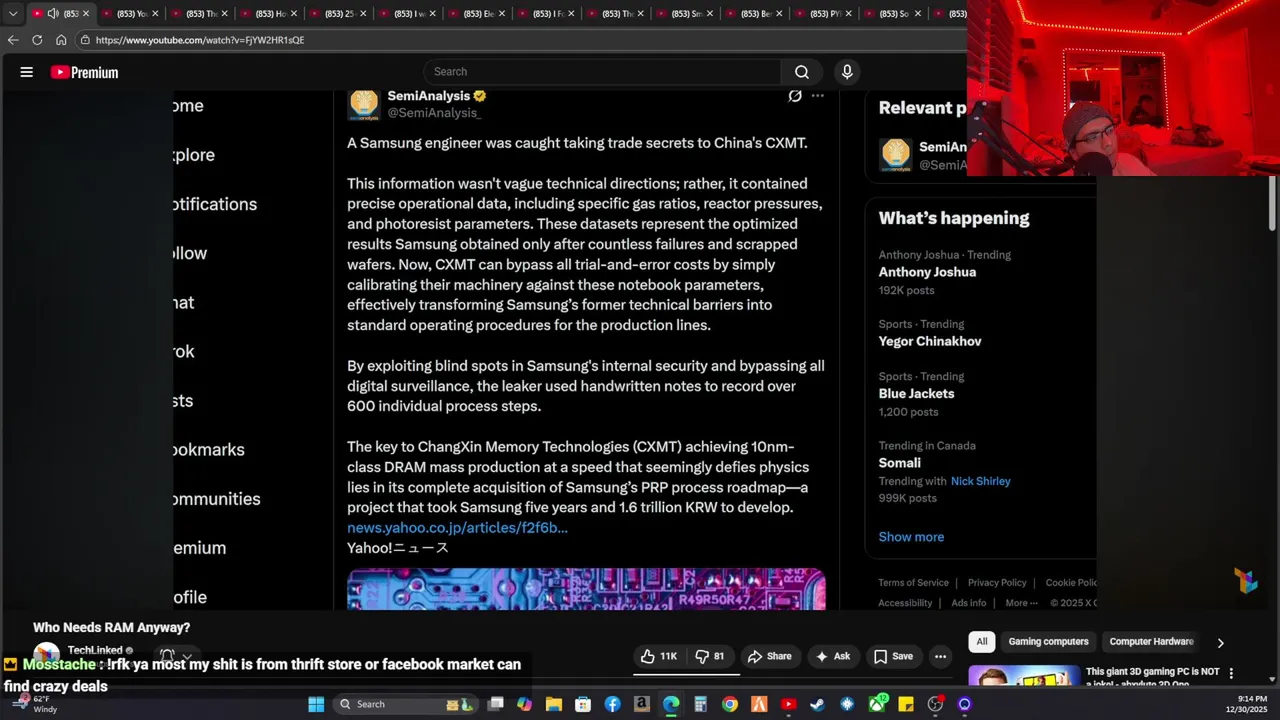Switch to the second '(853) Yo' browser tab

point(131,14)
